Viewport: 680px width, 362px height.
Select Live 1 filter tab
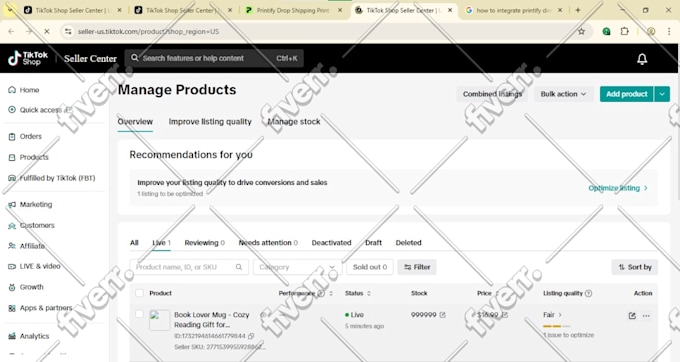pyautogui.click(x=161, y=243)
